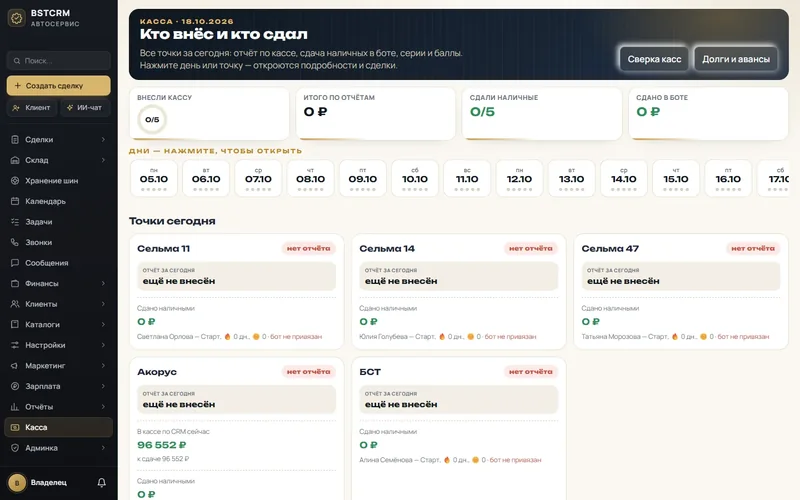Expand the Каталоги menu chevron
Screen dimensions: 800x500
(x=103, y=324)
